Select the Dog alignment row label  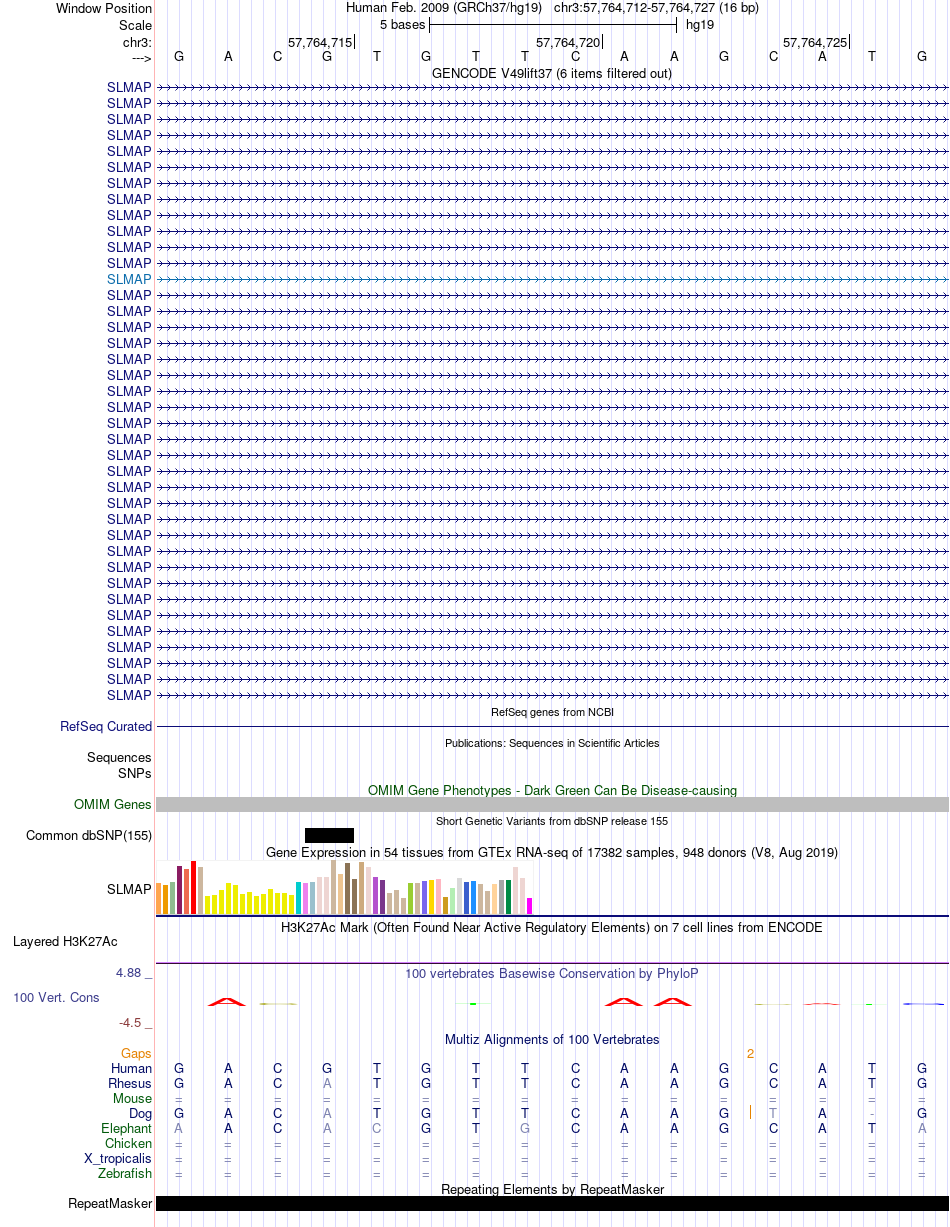point(140,1113)
